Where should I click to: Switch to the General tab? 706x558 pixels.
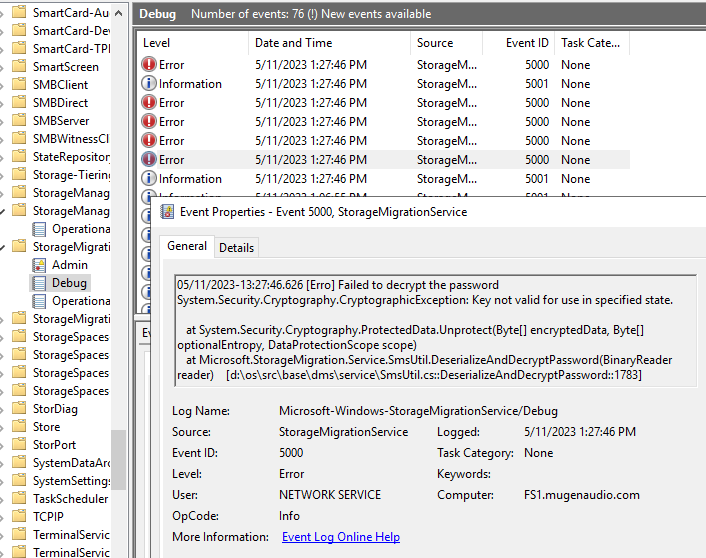click(x=187, y=246)
